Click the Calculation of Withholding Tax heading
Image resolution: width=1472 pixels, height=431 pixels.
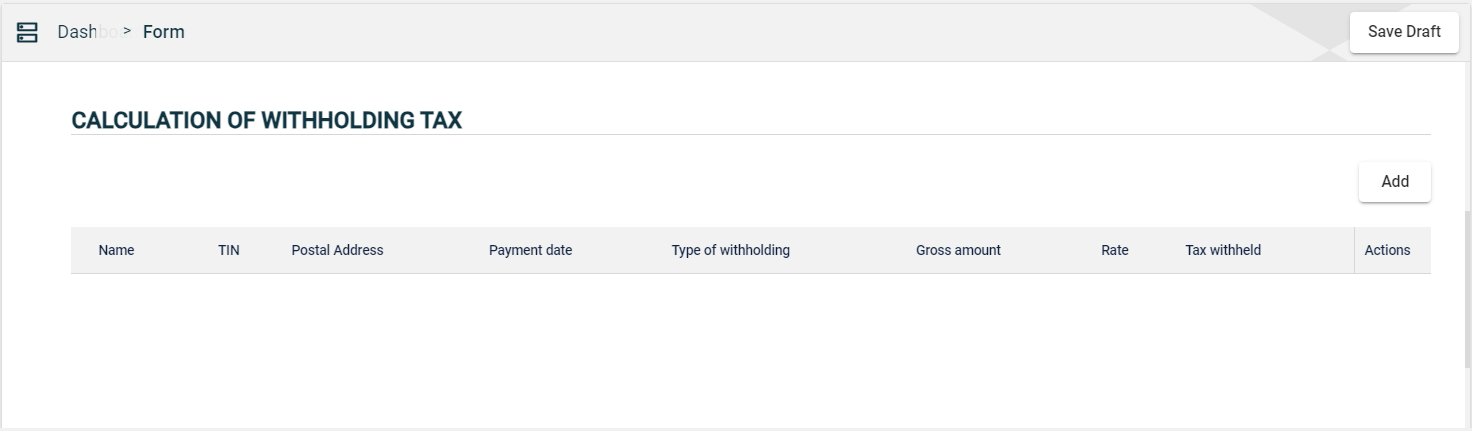click(x=266, y=121)
